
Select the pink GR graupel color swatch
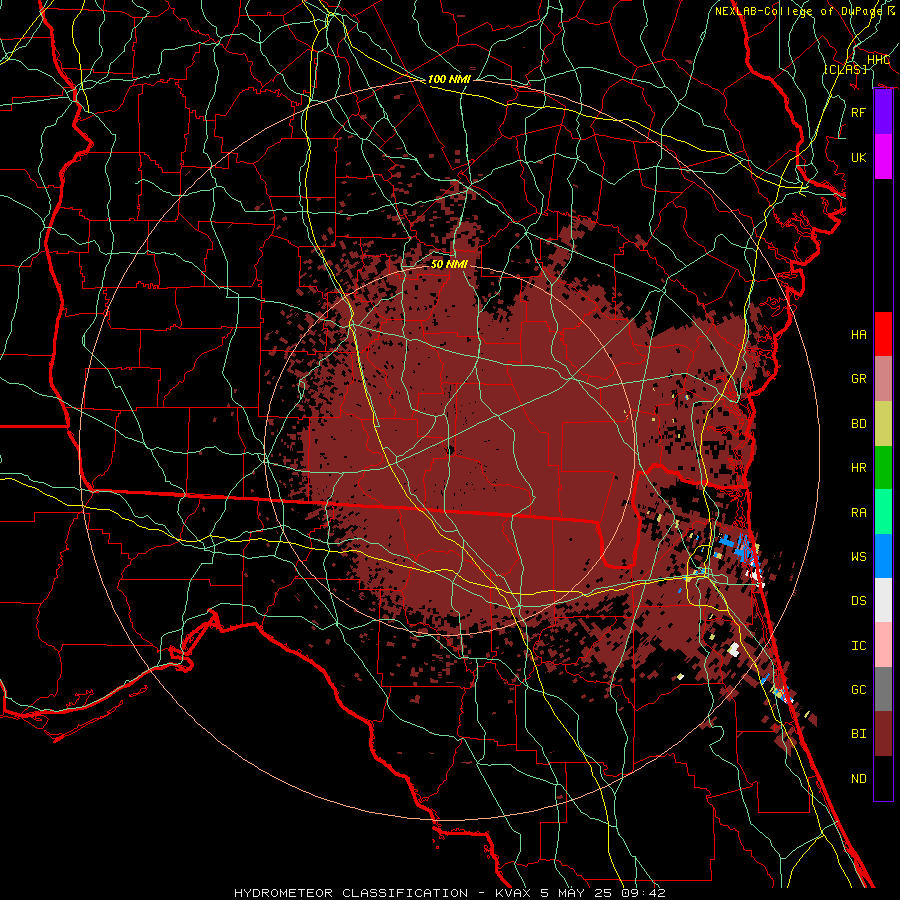point(883,379)
